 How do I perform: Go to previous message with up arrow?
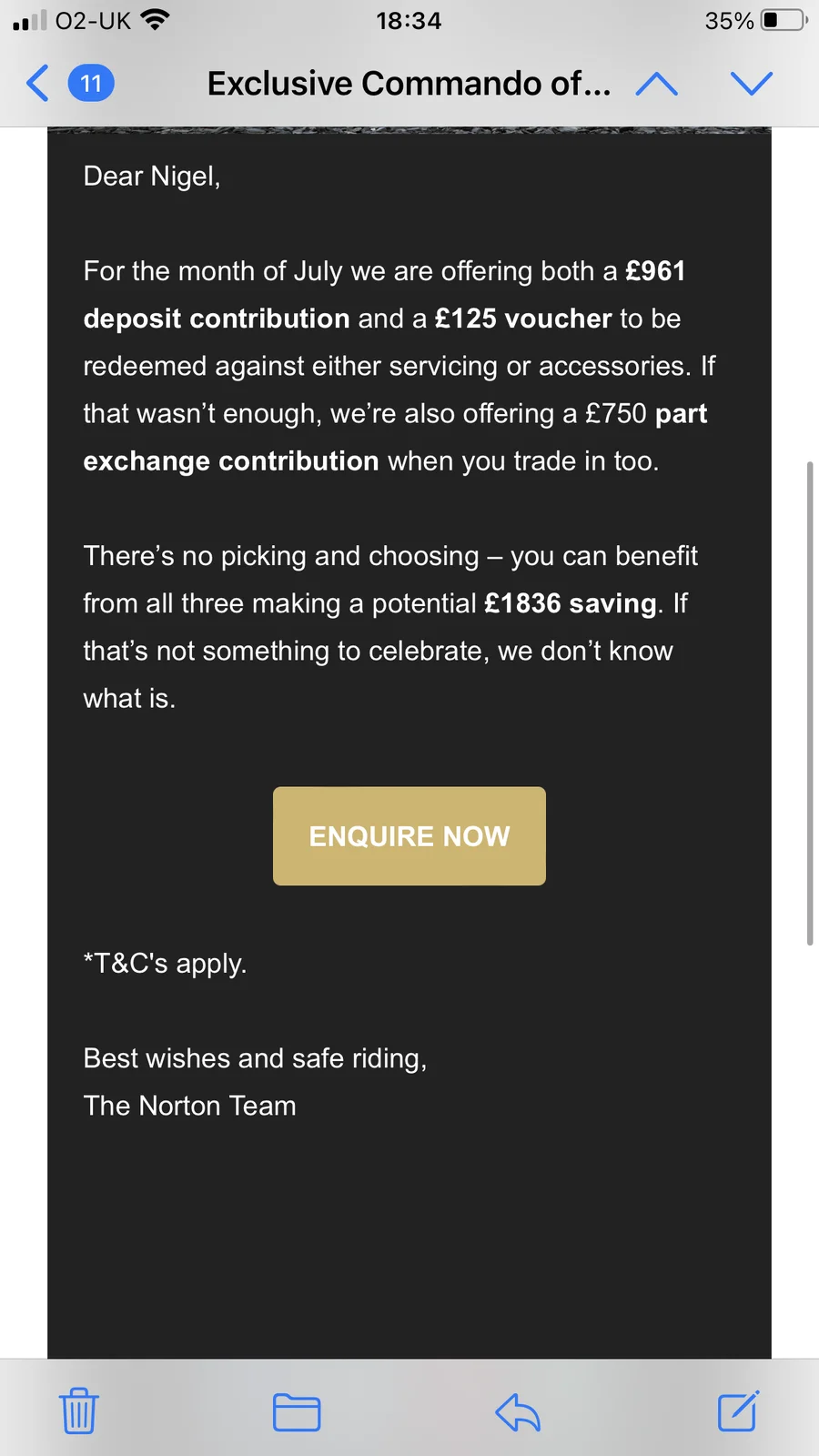tap(657, 85)
